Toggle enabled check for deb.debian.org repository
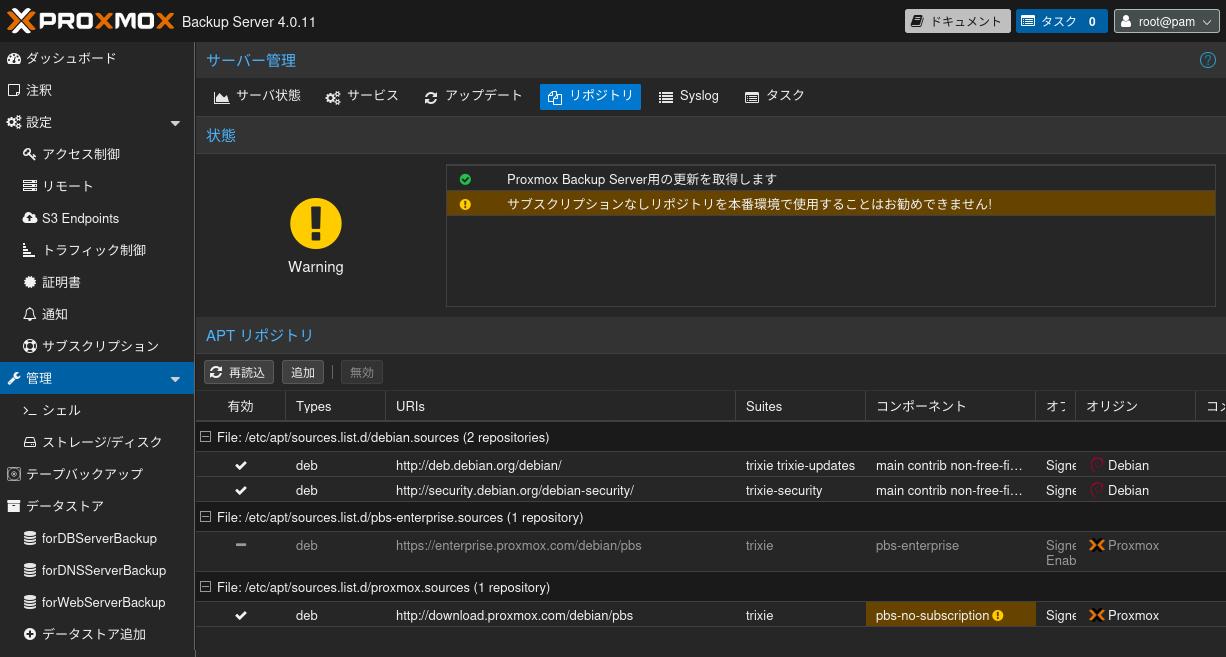The height and width of the screenshot is (657, 1226). coord(241,465)
